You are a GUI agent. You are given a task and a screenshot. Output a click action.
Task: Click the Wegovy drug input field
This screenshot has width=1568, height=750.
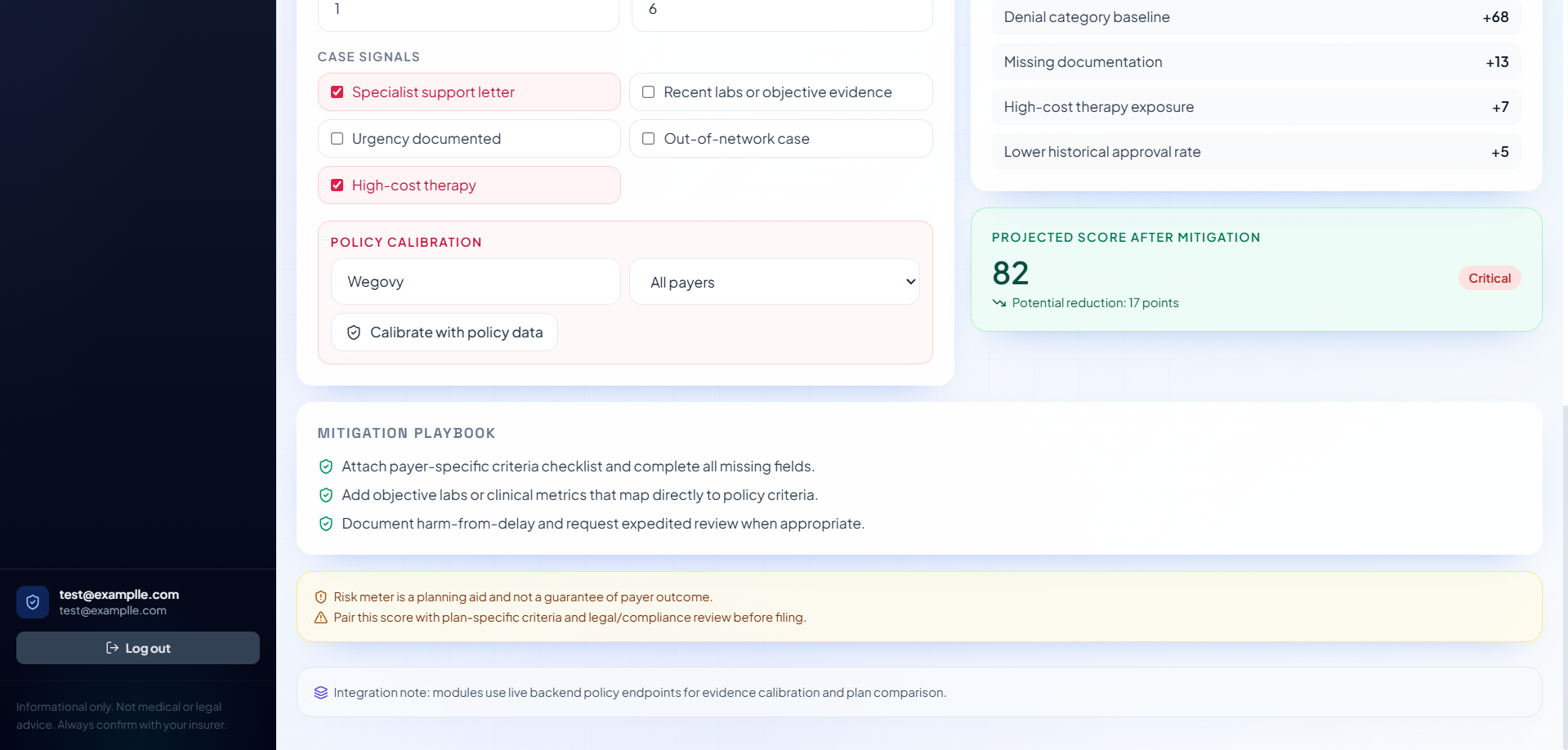pos(476,282)
